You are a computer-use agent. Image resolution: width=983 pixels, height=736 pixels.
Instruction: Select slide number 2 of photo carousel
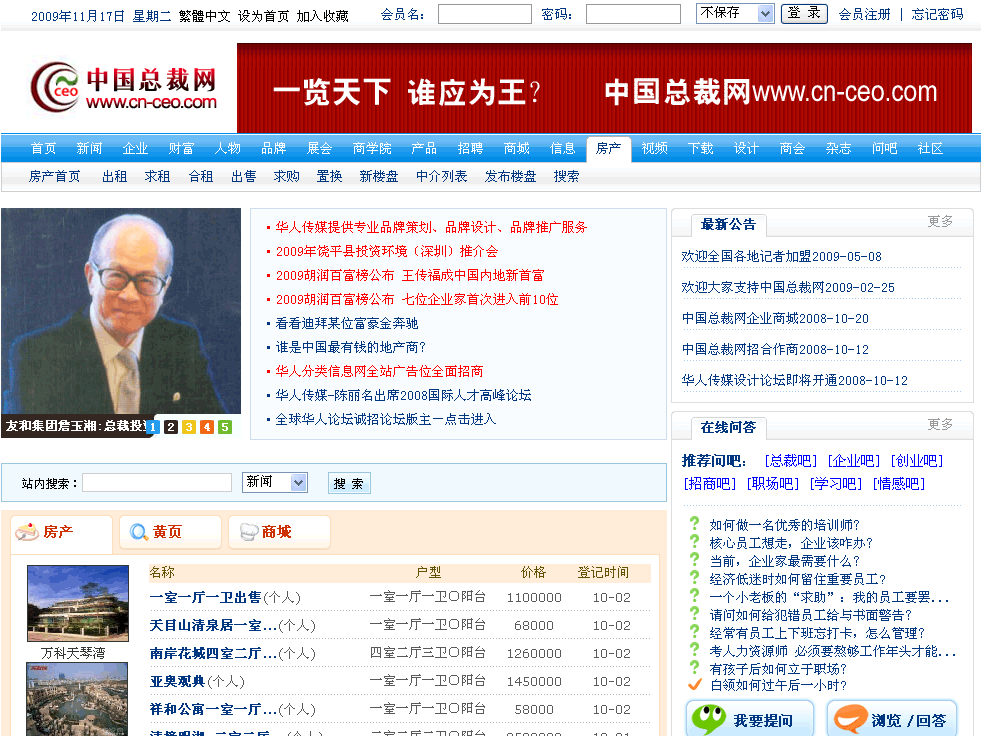coord(171,427)
